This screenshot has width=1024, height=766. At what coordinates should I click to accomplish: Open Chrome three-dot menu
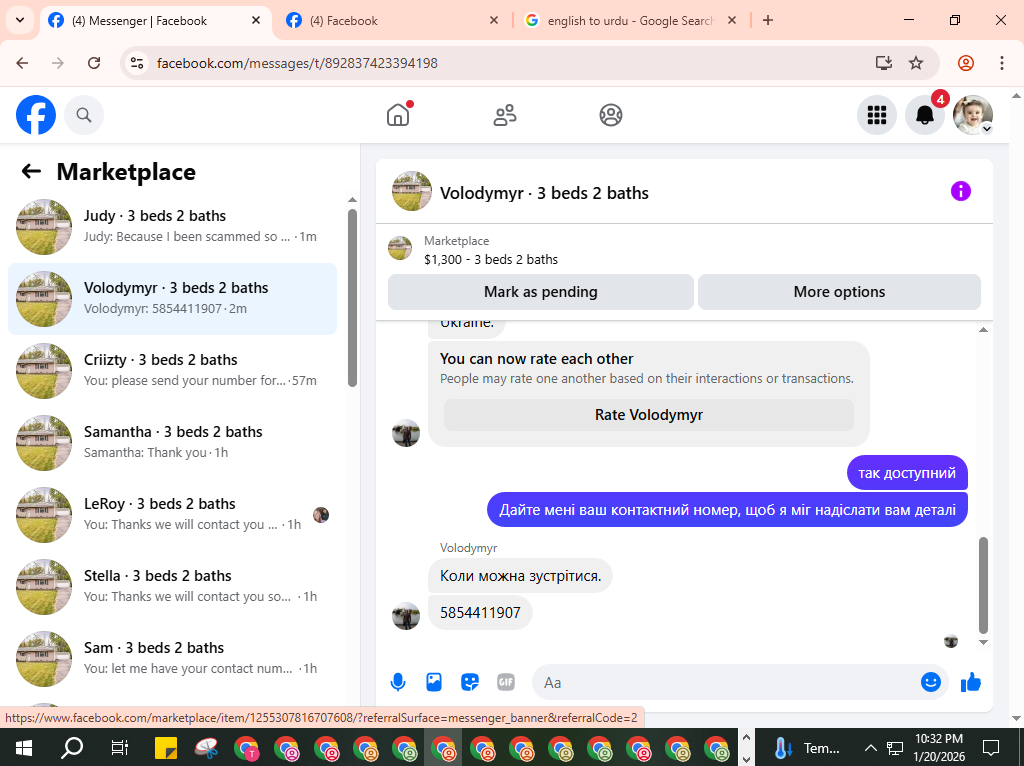(1002, 63)
